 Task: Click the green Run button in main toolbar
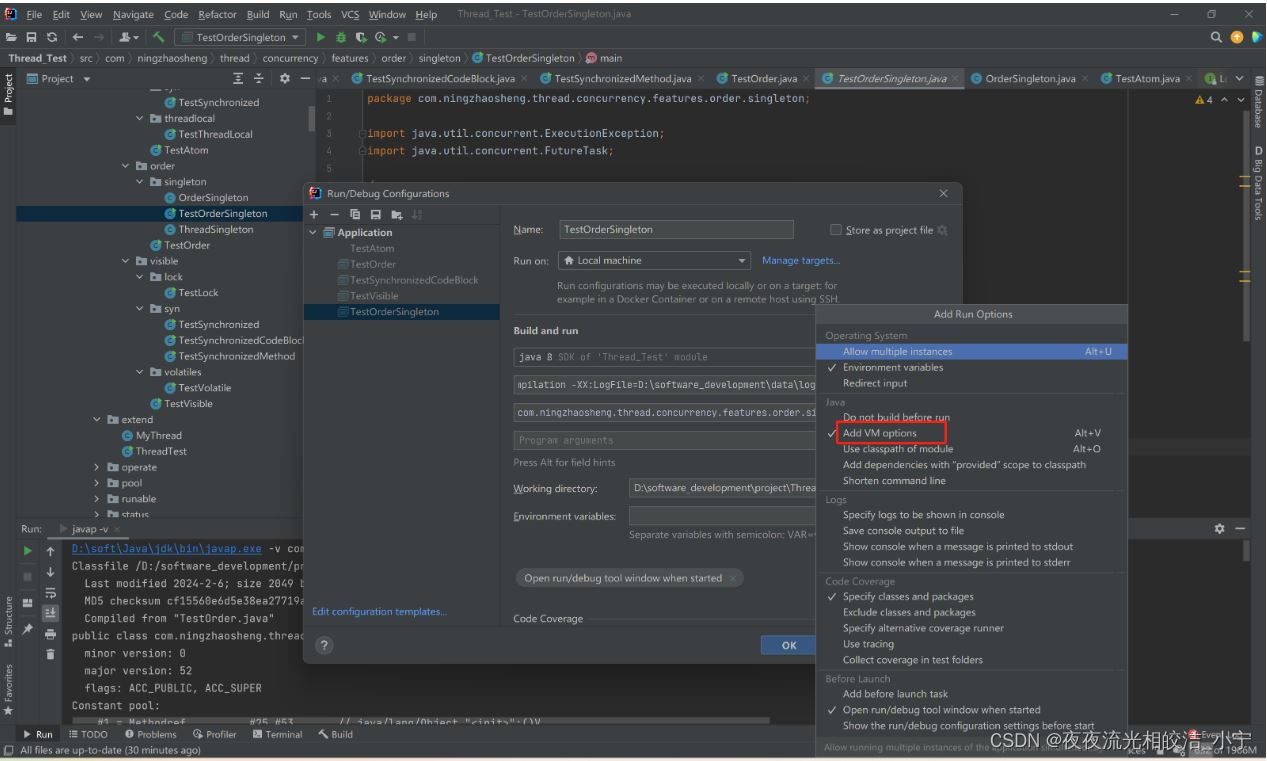point(321,37)
